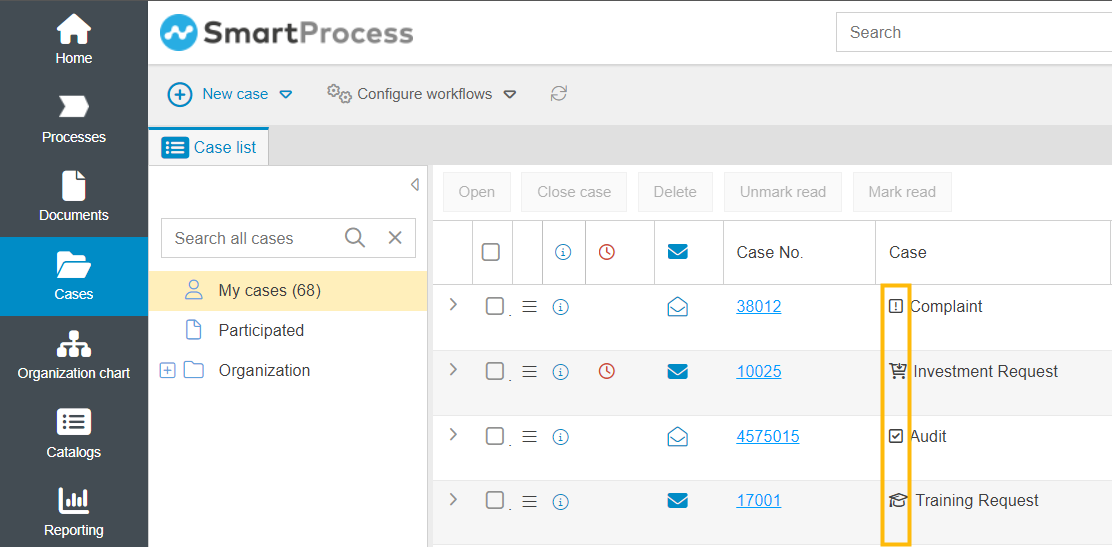The height and width of the screenshot is (547, 1112).
Task: Switch to the Case list tab
Action: (209, 147)
